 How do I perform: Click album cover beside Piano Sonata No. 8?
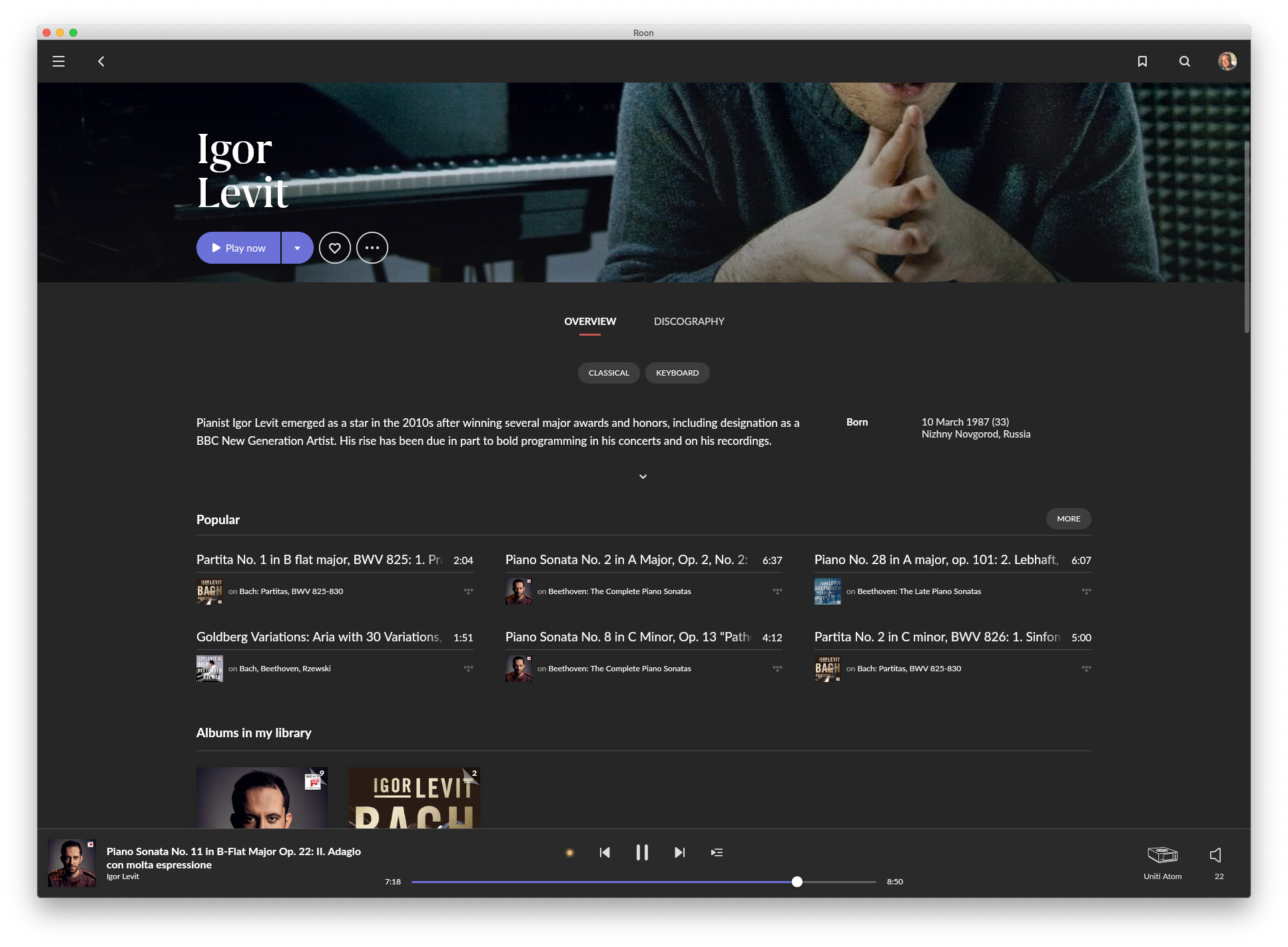[x=519, y=669]
